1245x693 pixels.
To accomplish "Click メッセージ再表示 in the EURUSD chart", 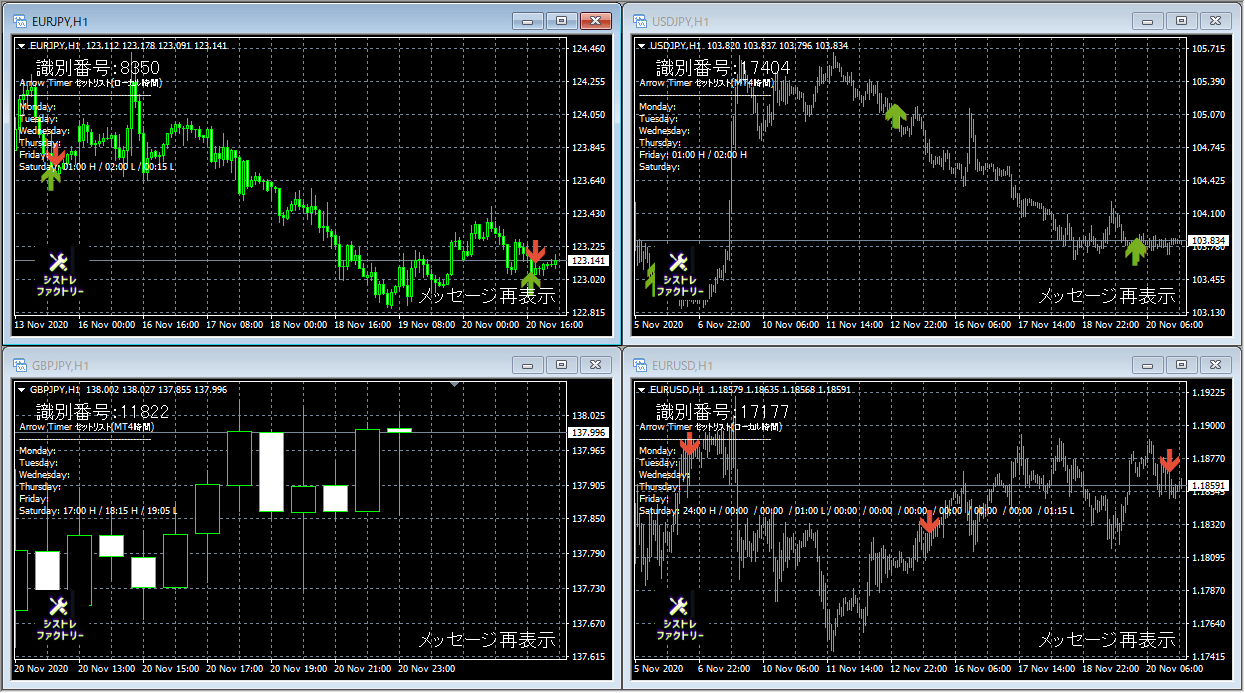I will [x=1107, y=640].
